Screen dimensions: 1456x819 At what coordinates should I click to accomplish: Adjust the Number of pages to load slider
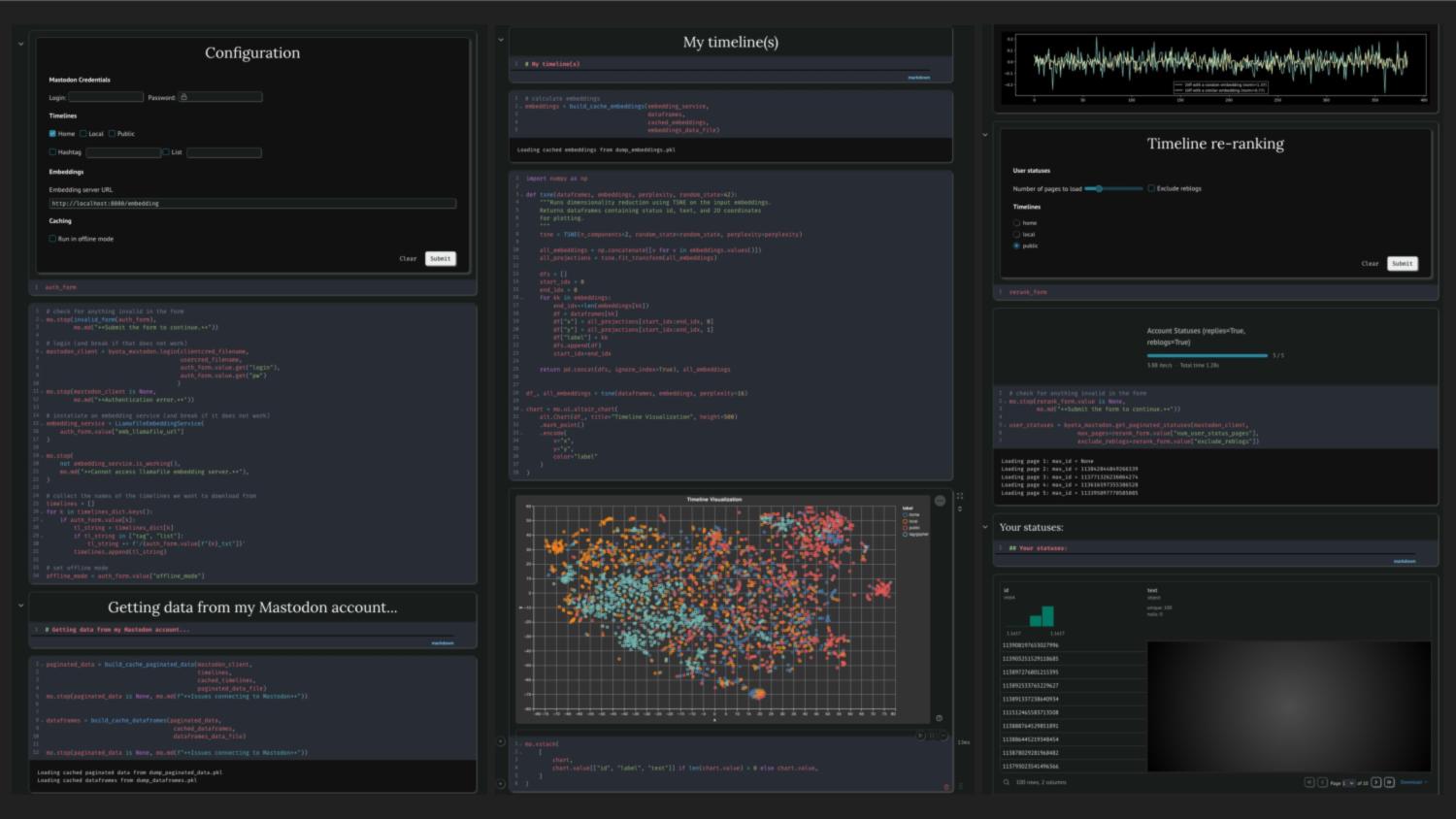[x=1099, y=189]
